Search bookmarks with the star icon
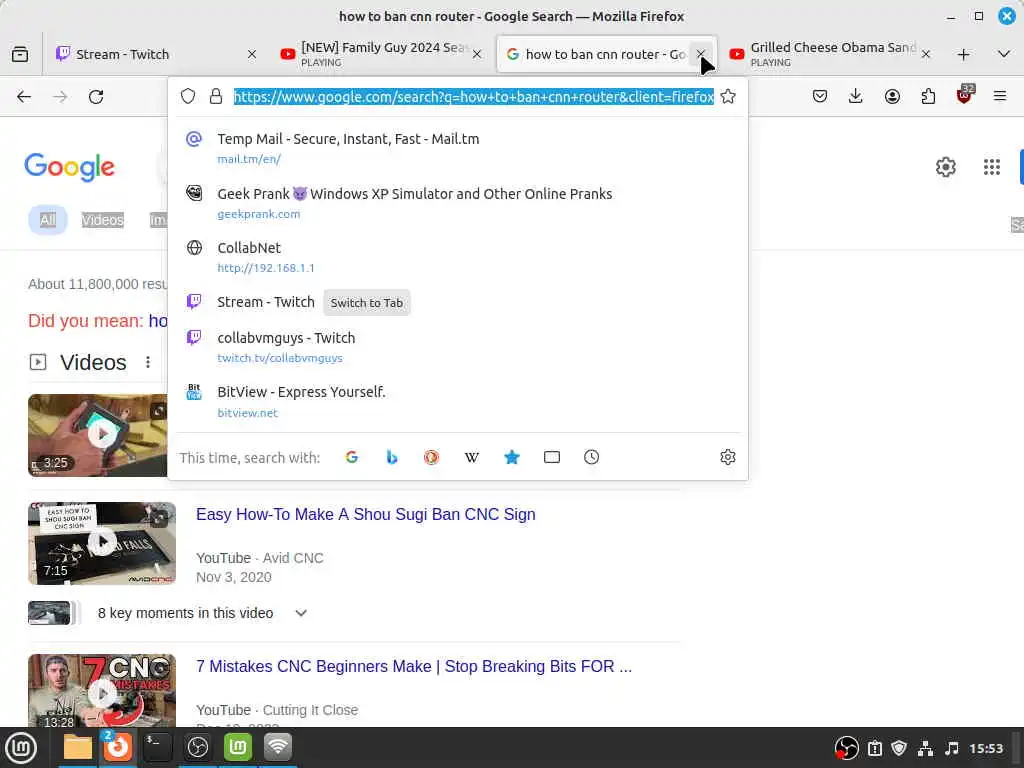 click(x=512, y=457)
